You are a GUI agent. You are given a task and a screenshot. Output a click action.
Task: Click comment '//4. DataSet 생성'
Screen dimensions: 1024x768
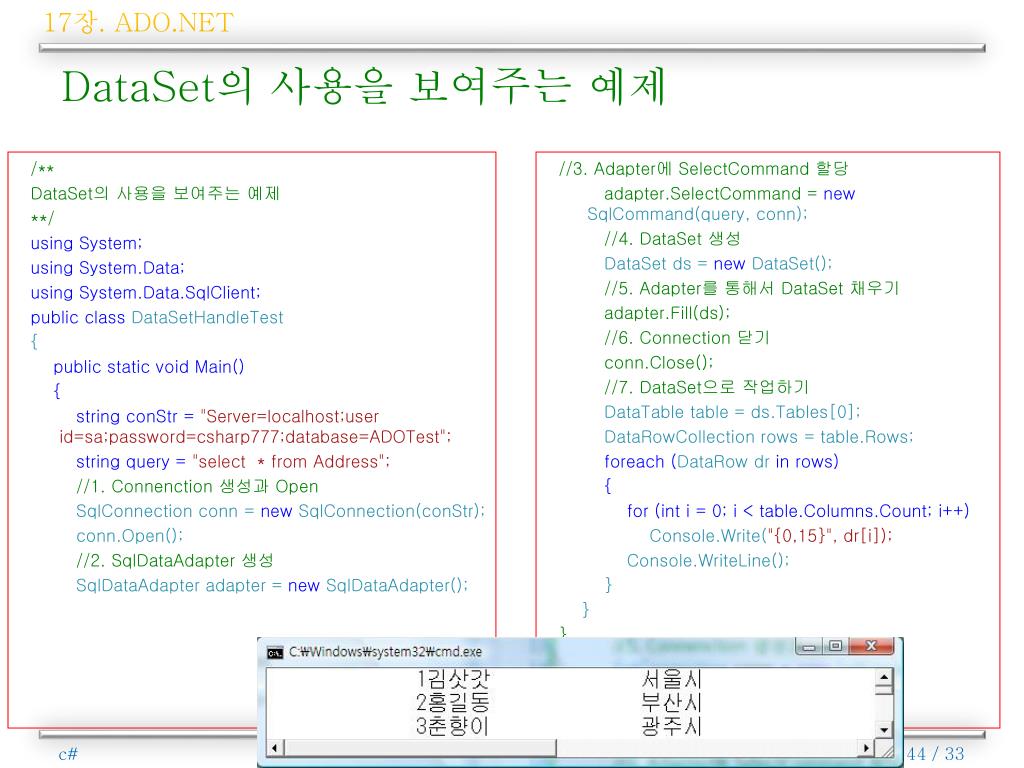672,239
